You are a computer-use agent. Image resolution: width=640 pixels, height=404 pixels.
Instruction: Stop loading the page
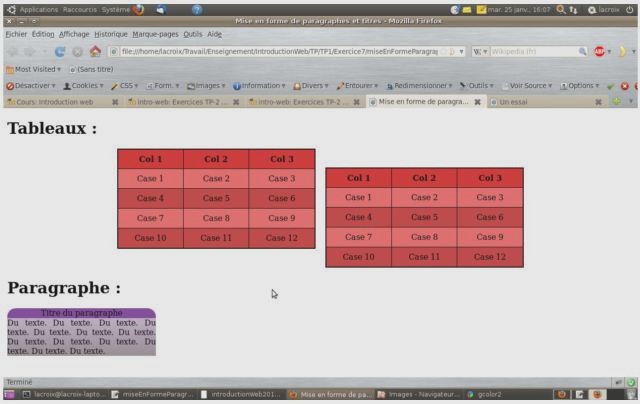(77, 51)
